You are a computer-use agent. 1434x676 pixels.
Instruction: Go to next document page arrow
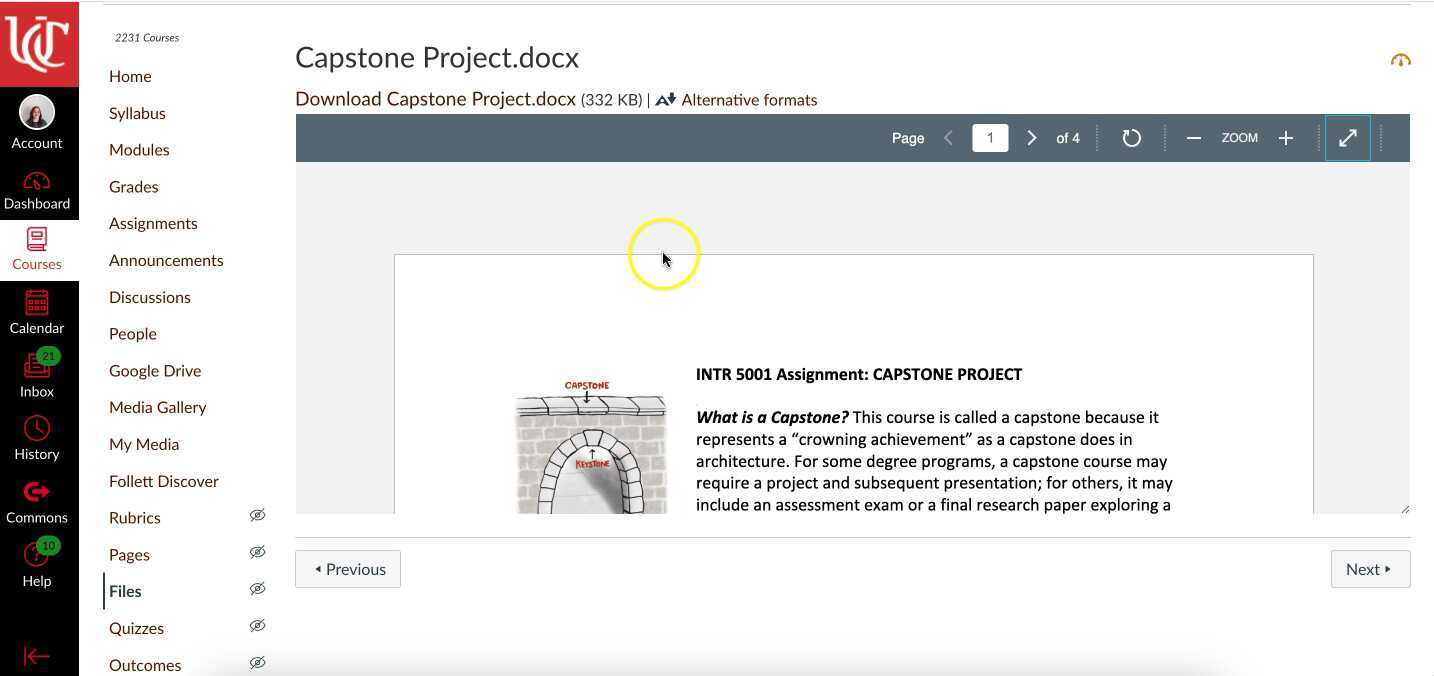tap(1032, 138)
